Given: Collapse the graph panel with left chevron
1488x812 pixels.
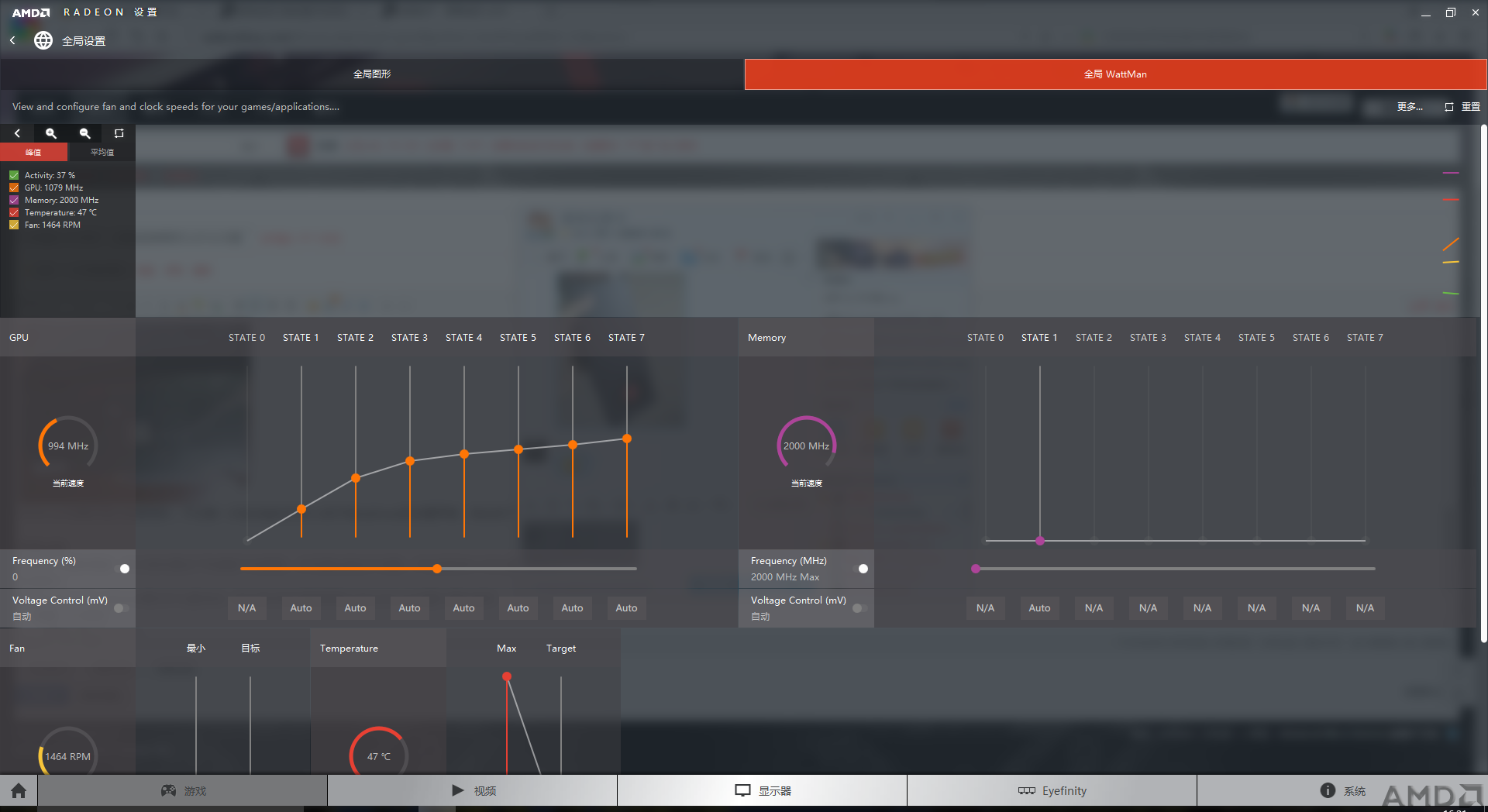Looking at the screenshot, I should (x=17, y=133).
